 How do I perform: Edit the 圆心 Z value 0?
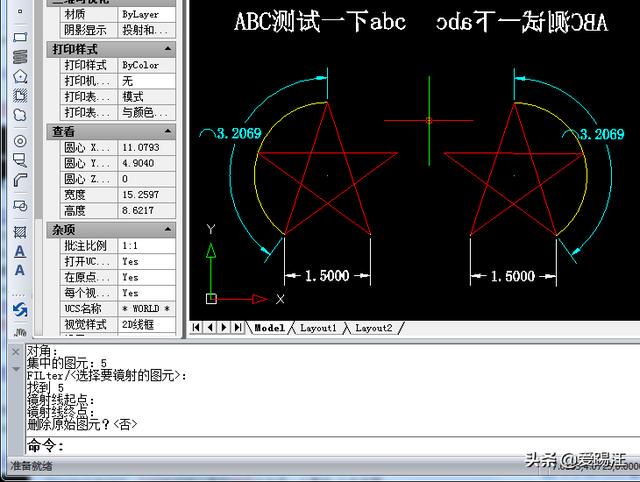coord(147,179)
